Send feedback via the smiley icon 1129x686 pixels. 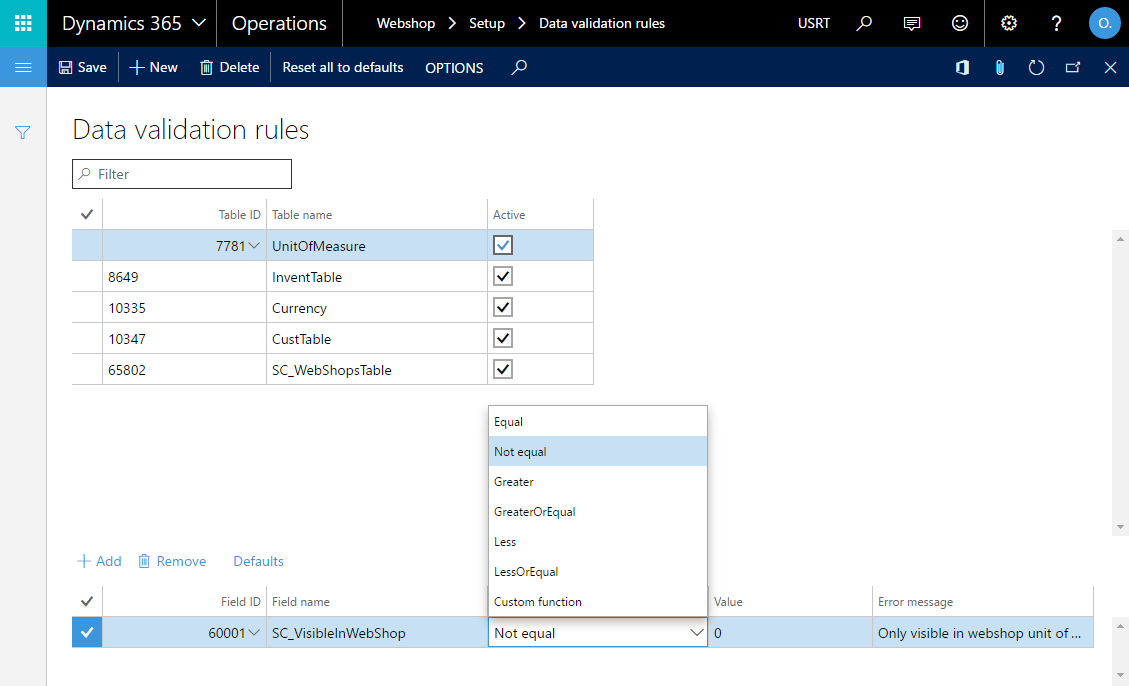point(959,23)
